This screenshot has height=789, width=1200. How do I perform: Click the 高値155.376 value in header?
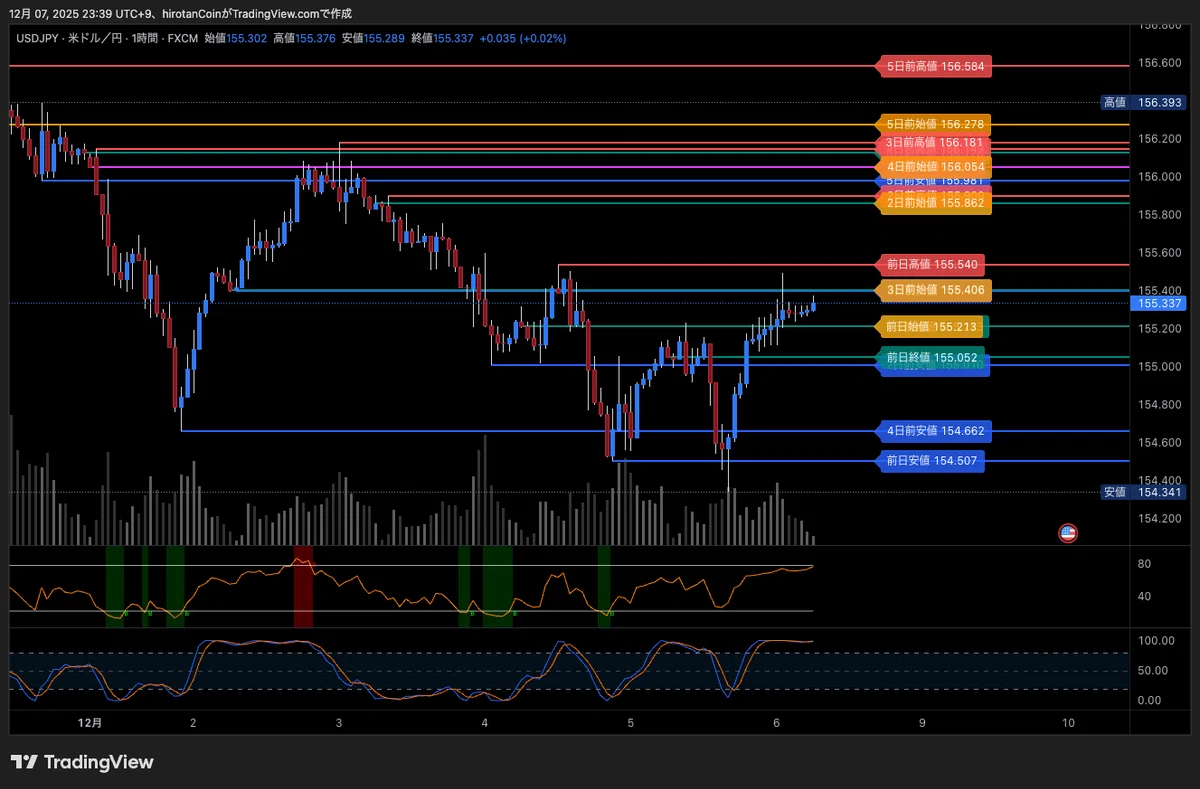point(304,38)
